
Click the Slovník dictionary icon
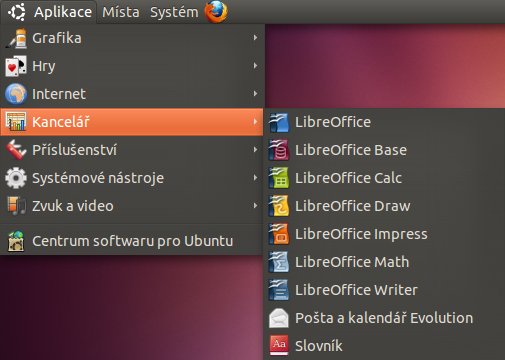pyautogui.click(x=279, y=346)
